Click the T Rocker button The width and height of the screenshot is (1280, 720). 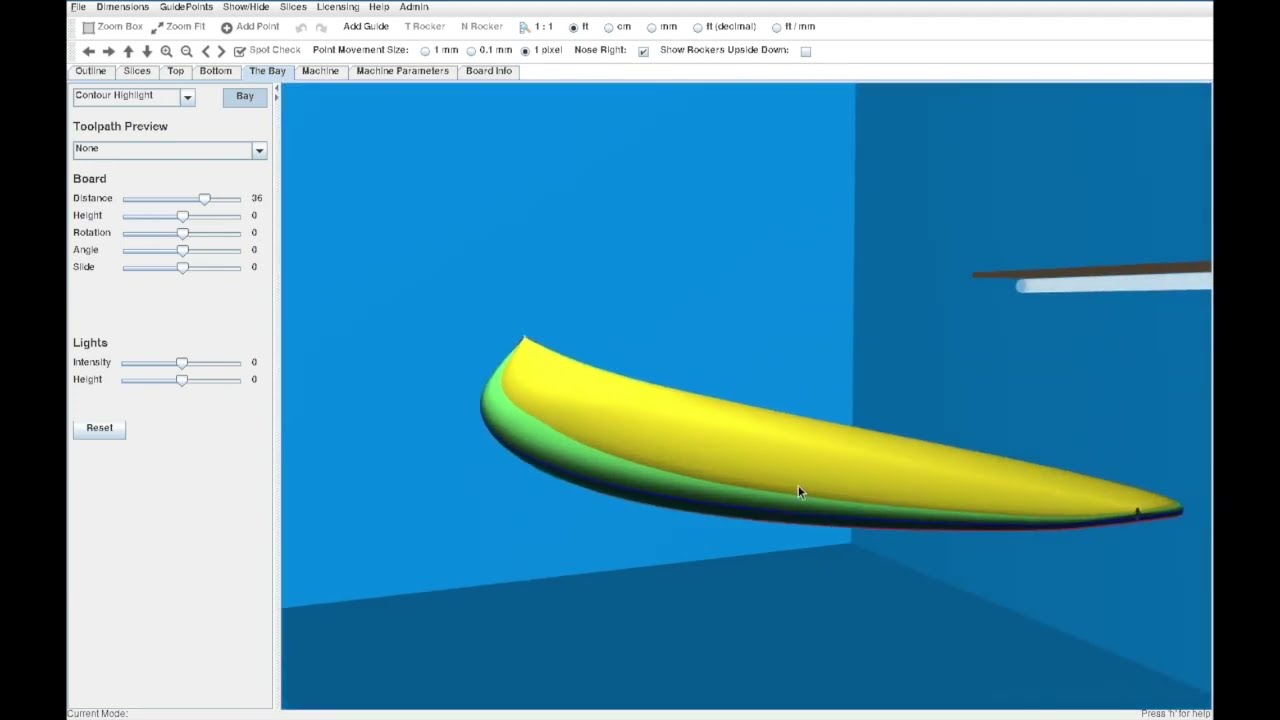pyautogui.click(x=424, y=27)
